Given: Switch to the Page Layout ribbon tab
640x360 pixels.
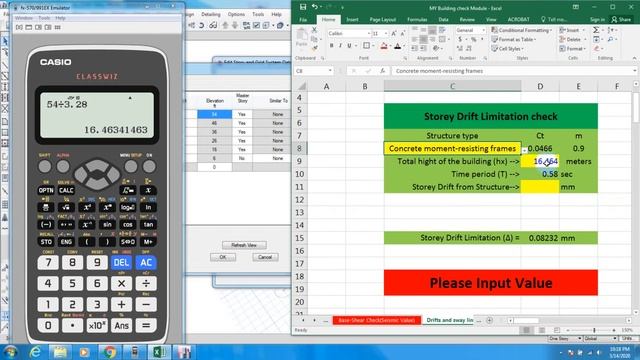Looking at the screenshot, I should click(x=382, y=19).
